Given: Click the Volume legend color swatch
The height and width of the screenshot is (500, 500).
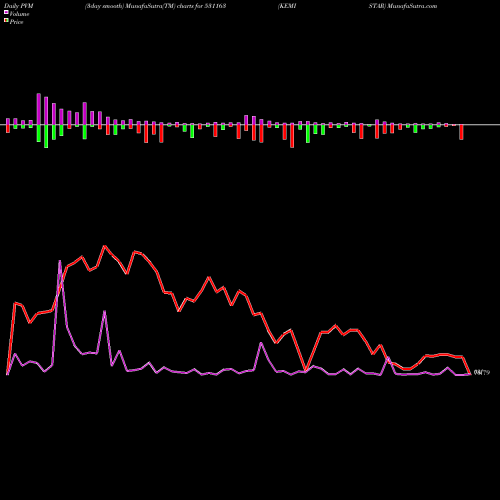Looking at the screenshot, I should tap(6, 13).
